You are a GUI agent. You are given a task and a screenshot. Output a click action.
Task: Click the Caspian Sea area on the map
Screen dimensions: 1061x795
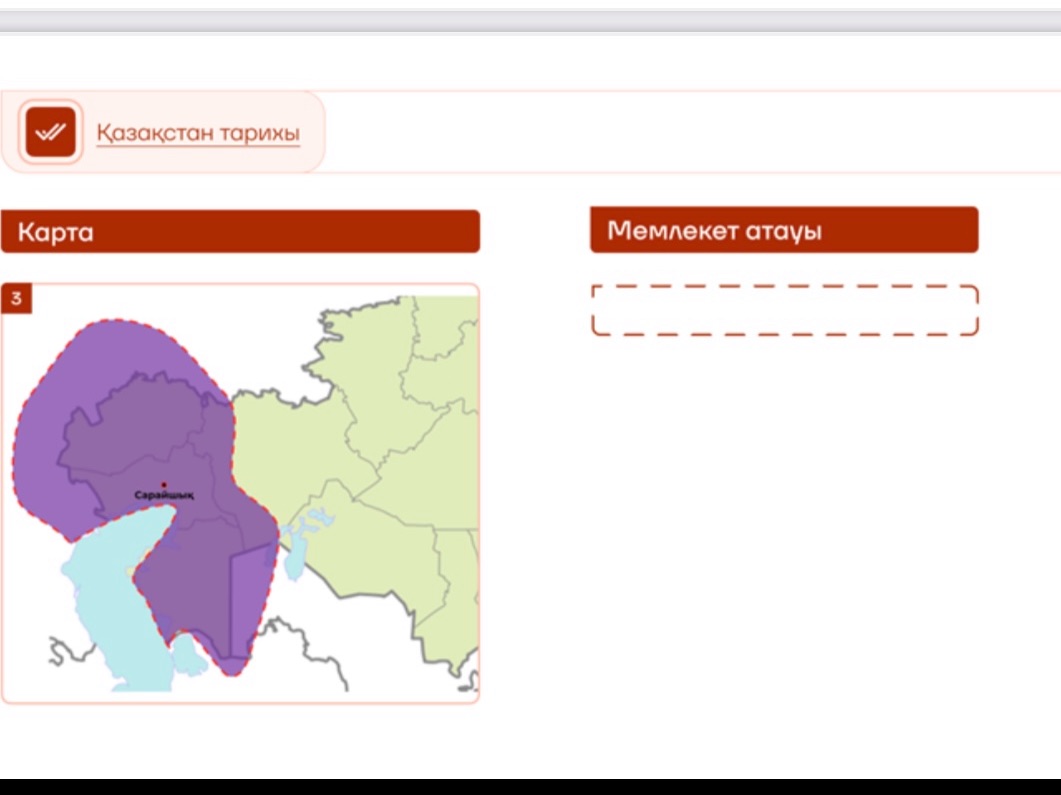click(110, 600)
